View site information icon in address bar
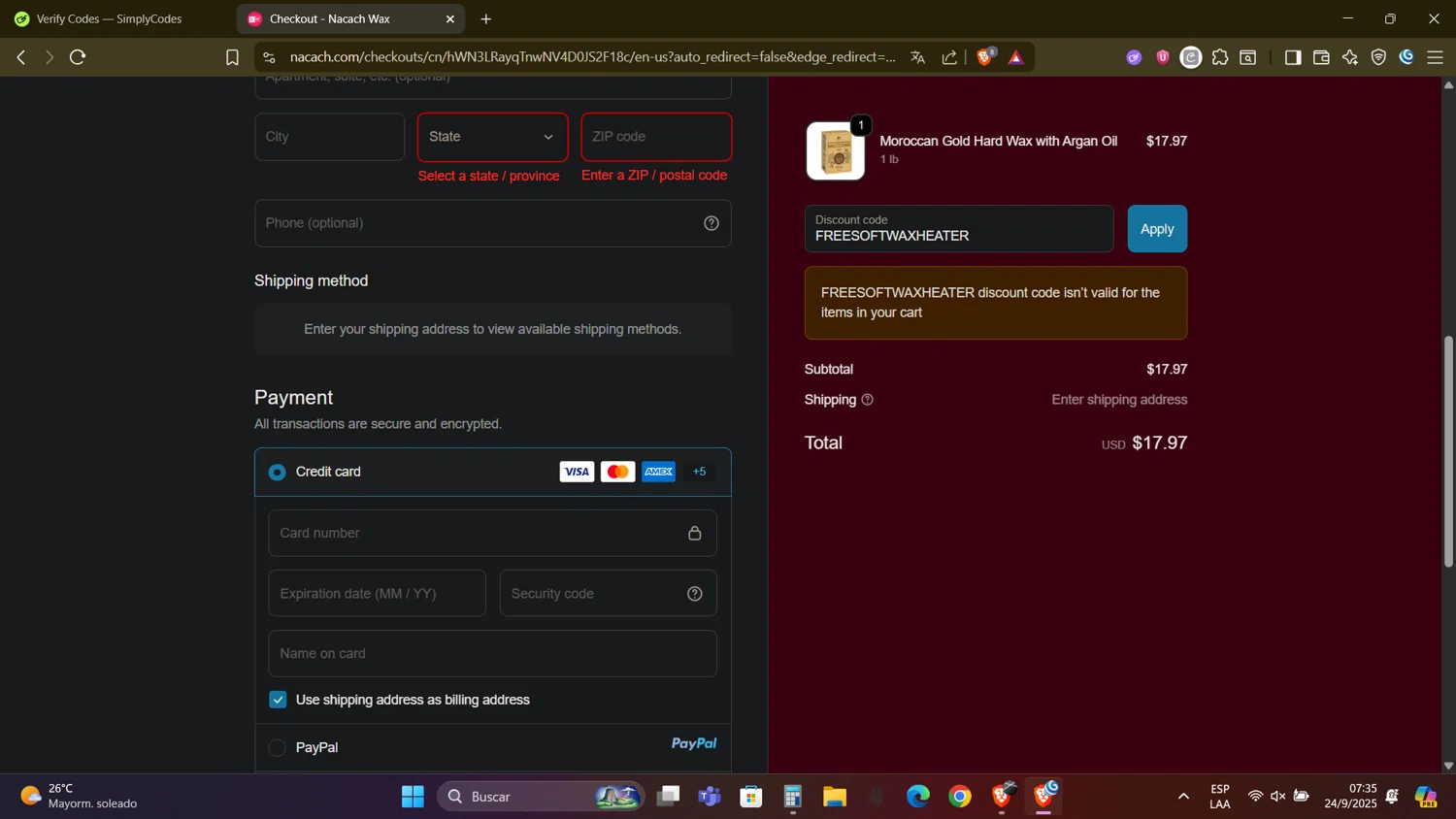This screenshot has width=1456, height=819. point(269,57)
